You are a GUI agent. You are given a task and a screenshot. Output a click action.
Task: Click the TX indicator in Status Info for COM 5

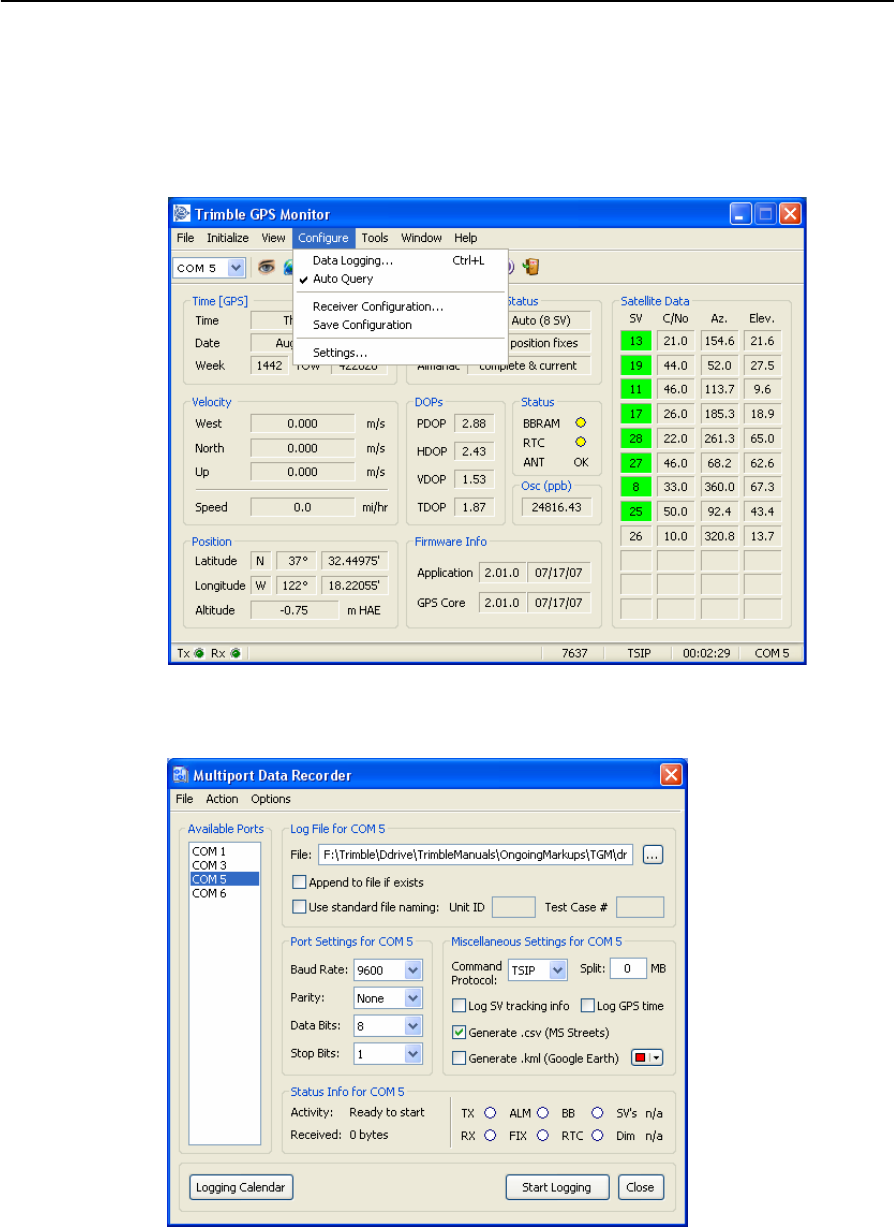490,1112
